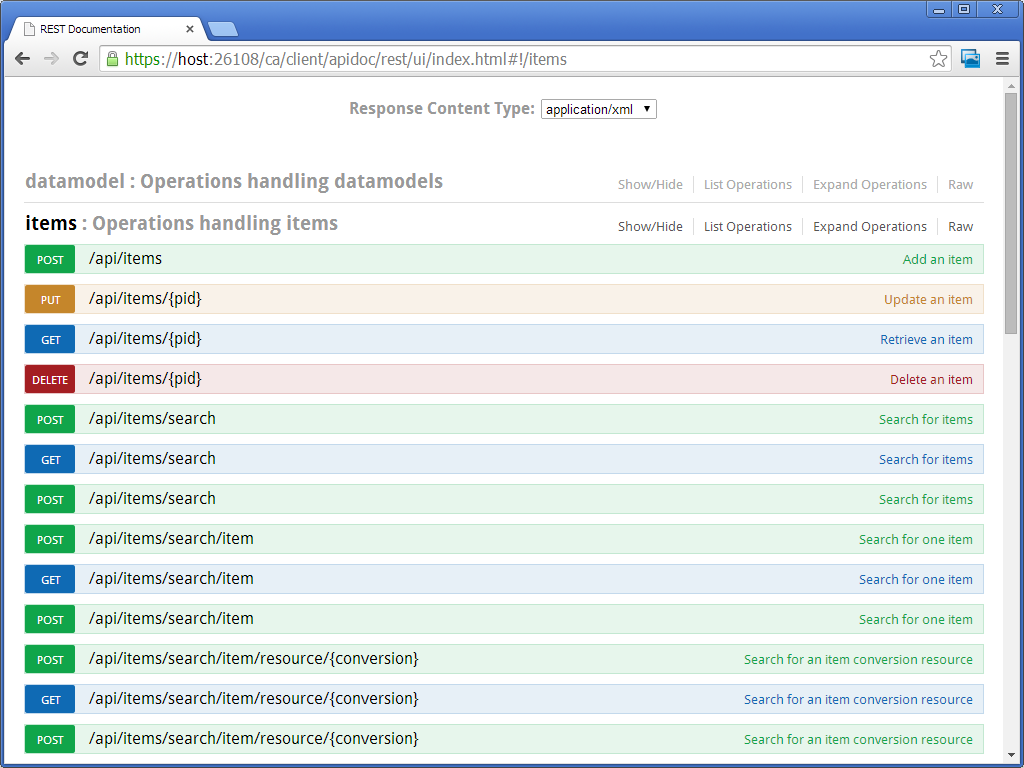Expand Operations for the items section

click(869, 227)
